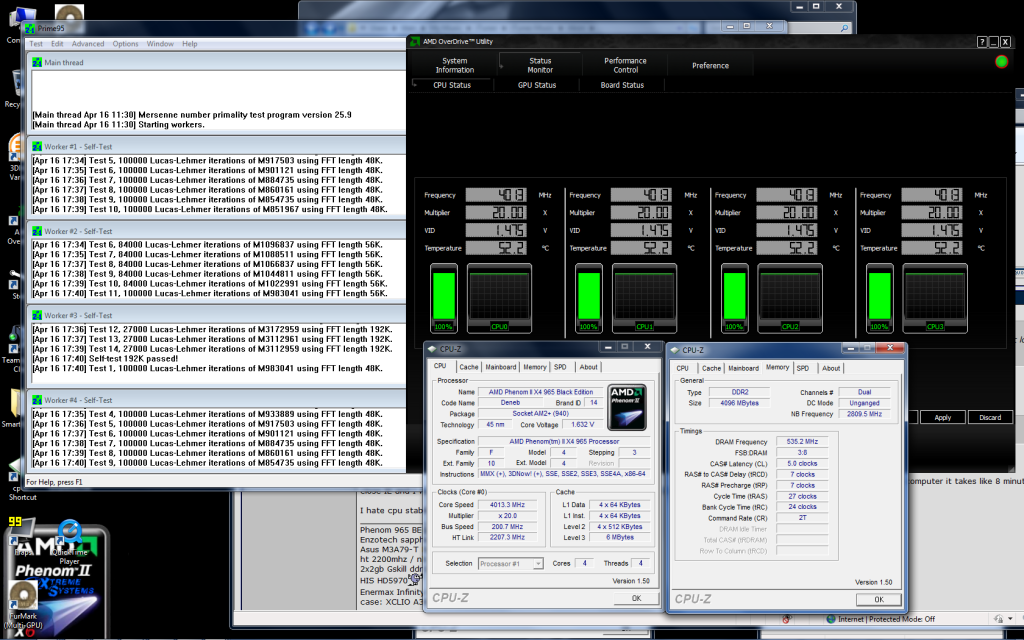
Task: Click the CPU0 green usage bar
Action: tap(443, 297)
